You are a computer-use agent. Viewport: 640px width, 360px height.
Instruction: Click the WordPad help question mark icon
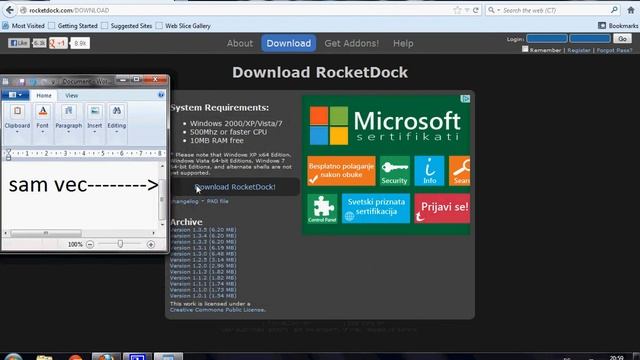click(161, 95)
